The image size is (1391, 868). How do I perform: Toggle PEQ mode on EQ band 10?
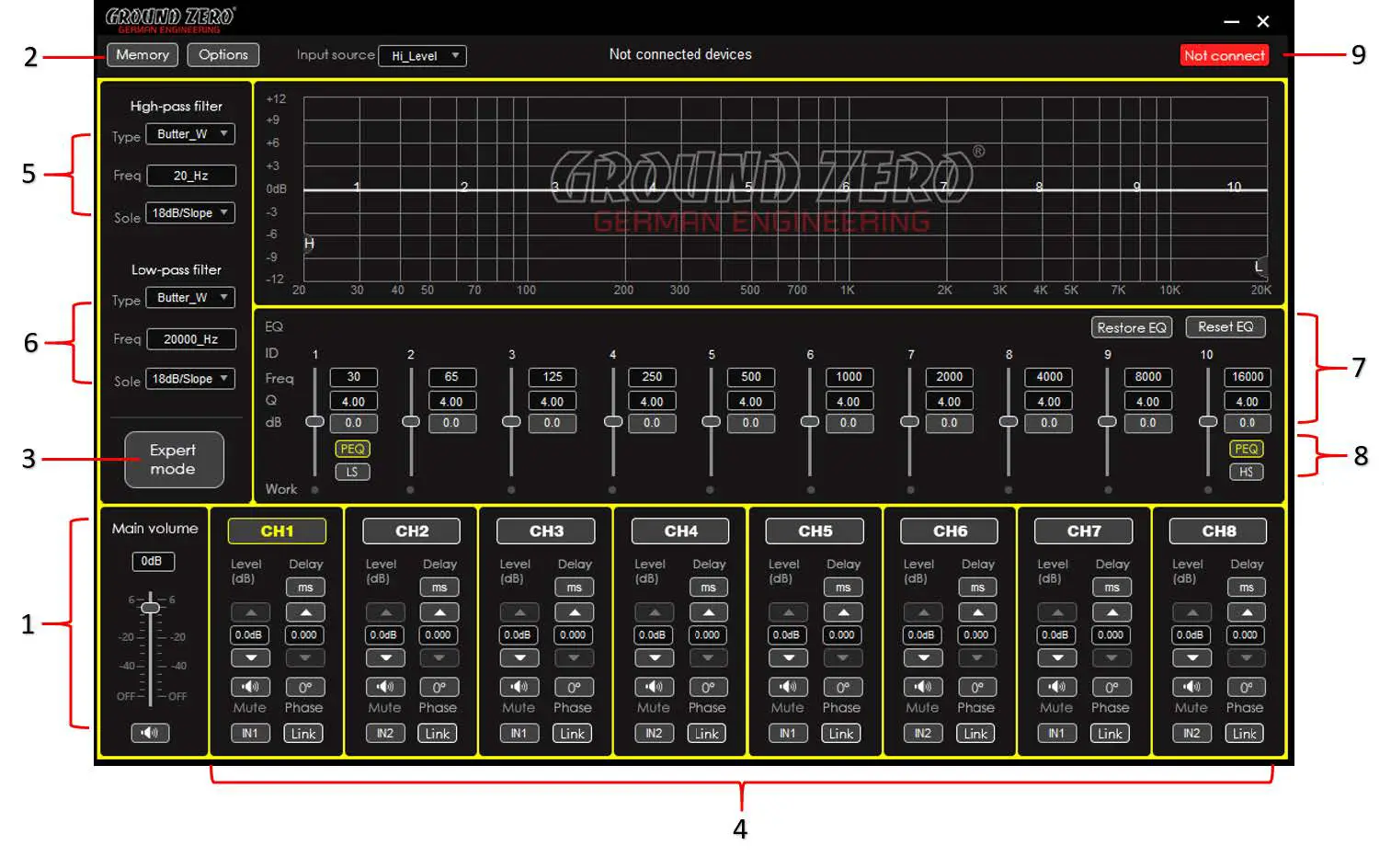[1247, 449]
